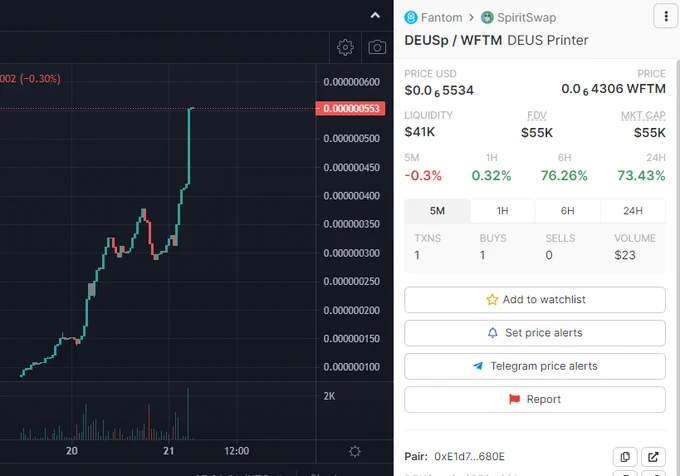Click the WFTM price value 4306 WFTM

coord(613,89)
